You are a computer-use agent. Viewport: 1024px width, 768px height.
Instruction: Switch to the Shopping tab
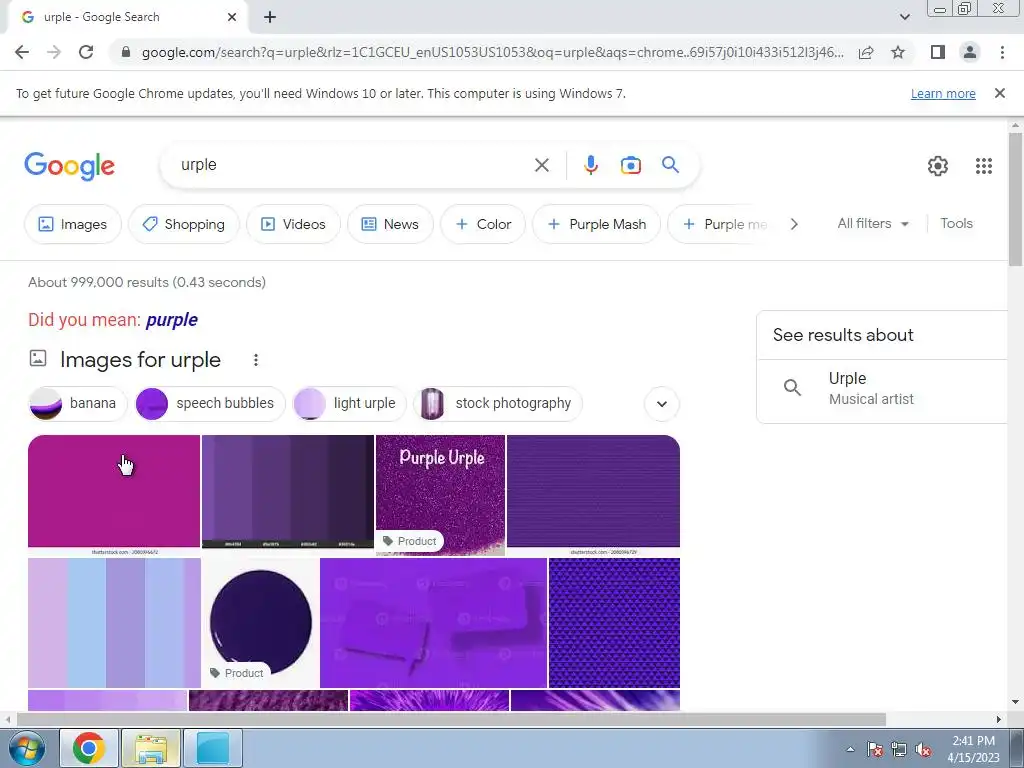coord(184,224)
